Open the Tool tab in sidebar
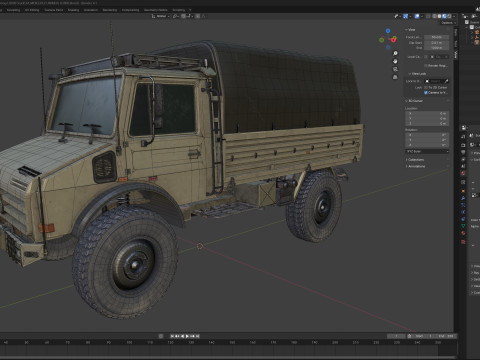The height and width of the screenshot is (360, 480). click(456, 44)
